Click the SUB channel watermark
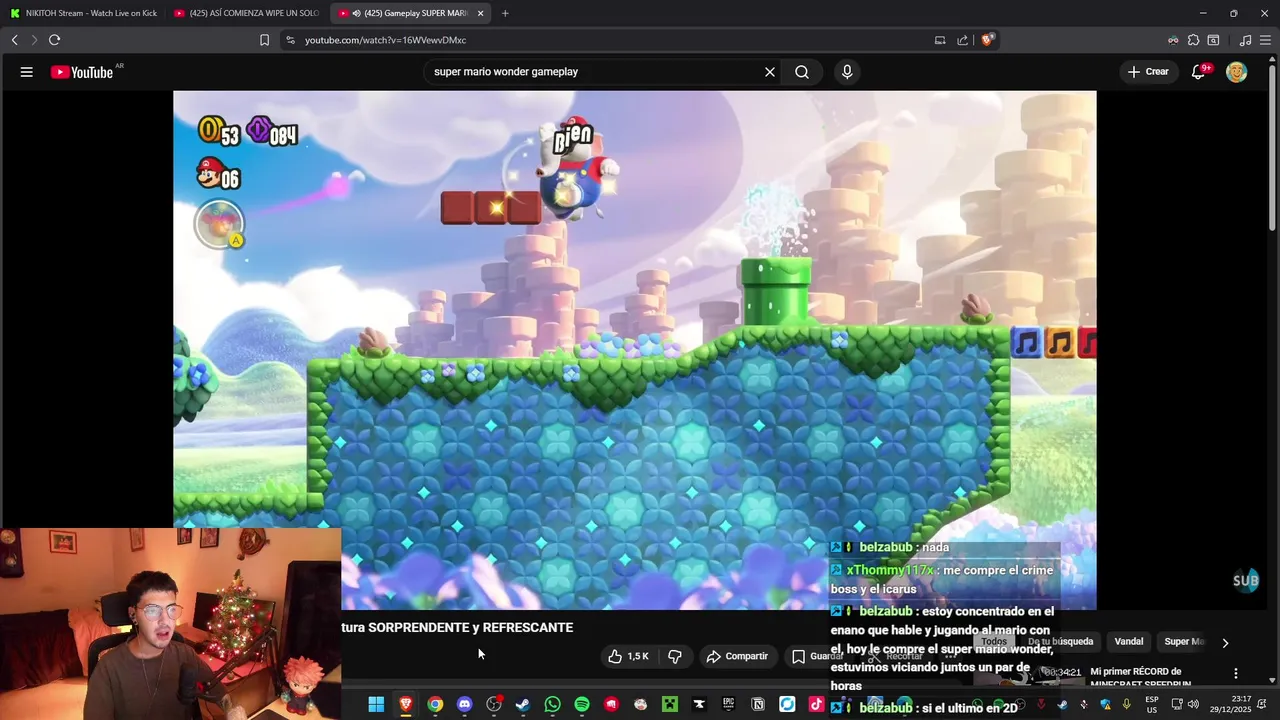The width and height of the screenshot is (1280, 720). coord(1246,581)
